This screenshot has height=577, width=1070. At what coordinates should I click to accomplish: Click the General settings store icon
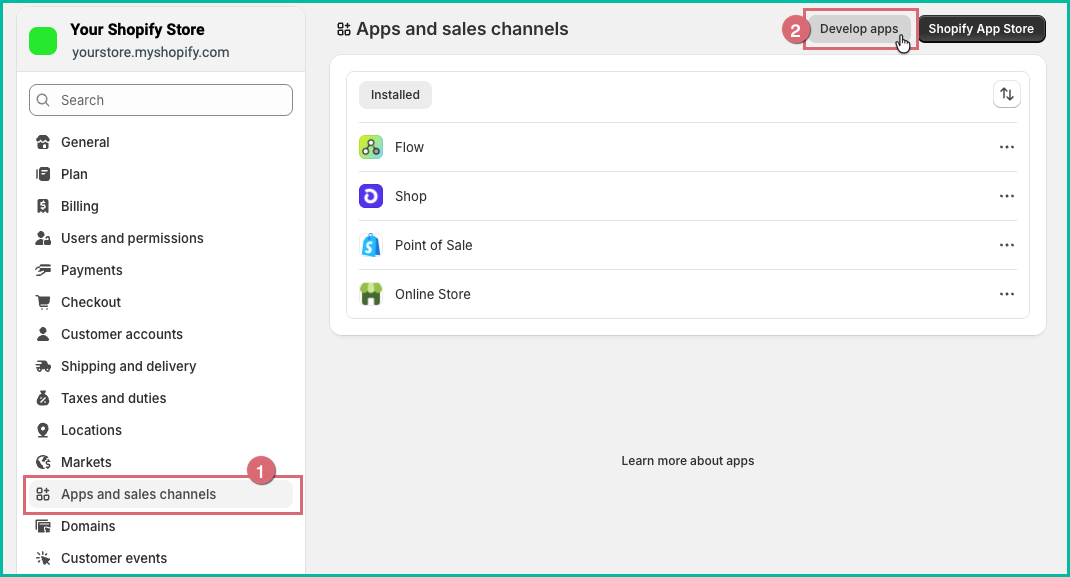tap(43, 142)
